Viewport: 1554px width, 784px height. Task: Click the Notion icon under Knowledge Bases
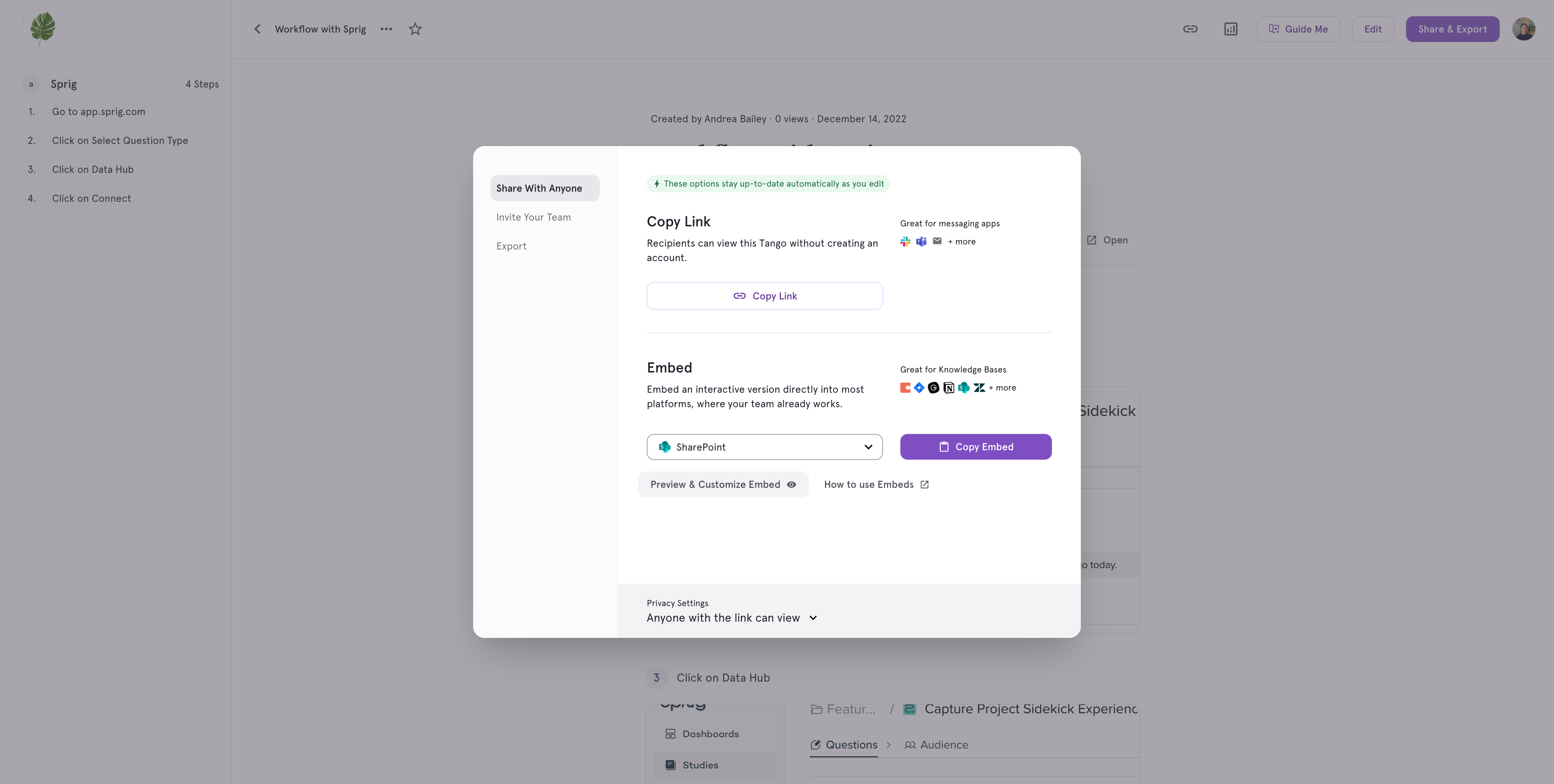point(948,388)
